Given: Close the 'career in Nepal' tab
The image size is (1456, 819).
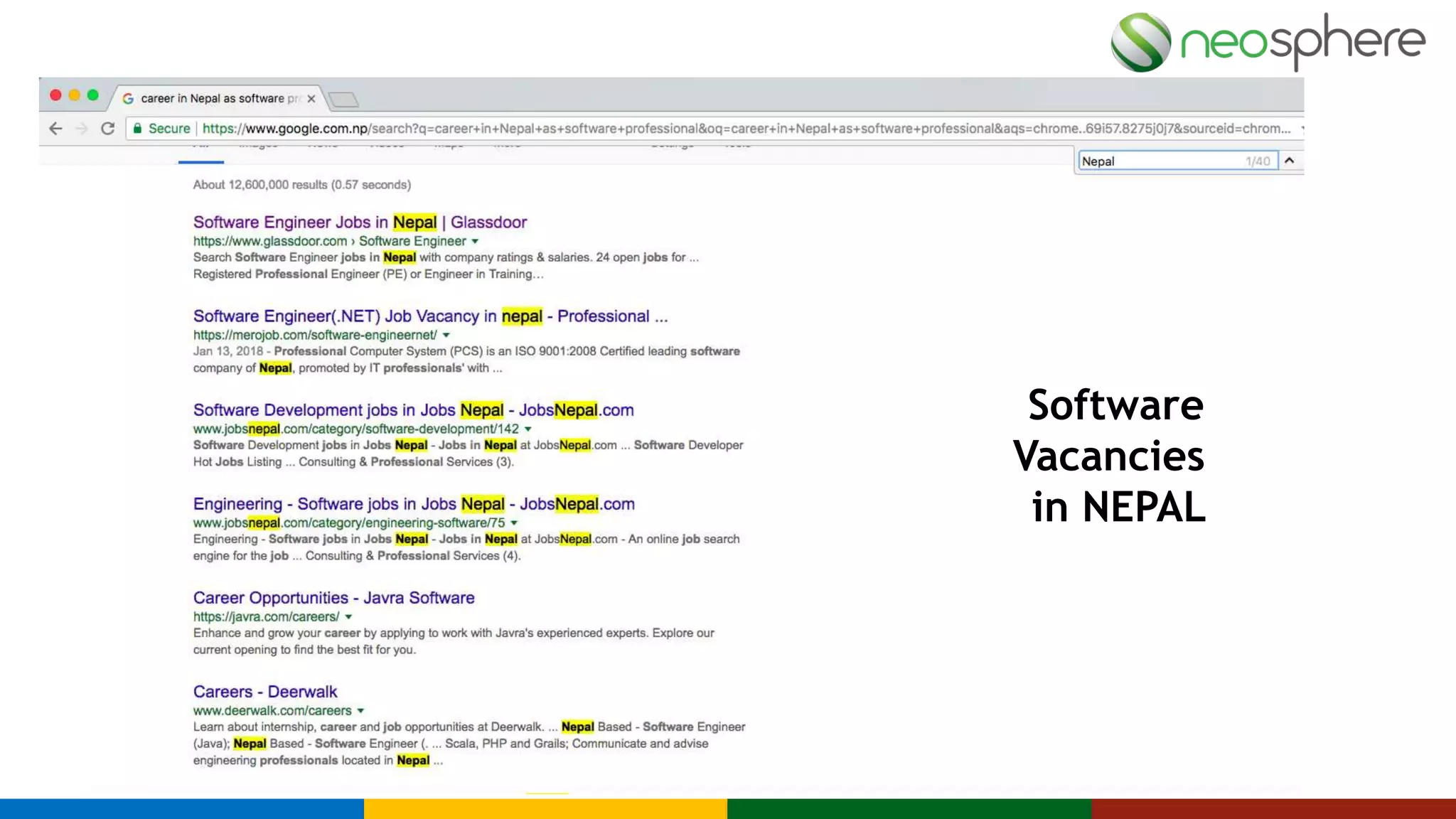Looking at the screenshot, I should click(x=311, y=99).
